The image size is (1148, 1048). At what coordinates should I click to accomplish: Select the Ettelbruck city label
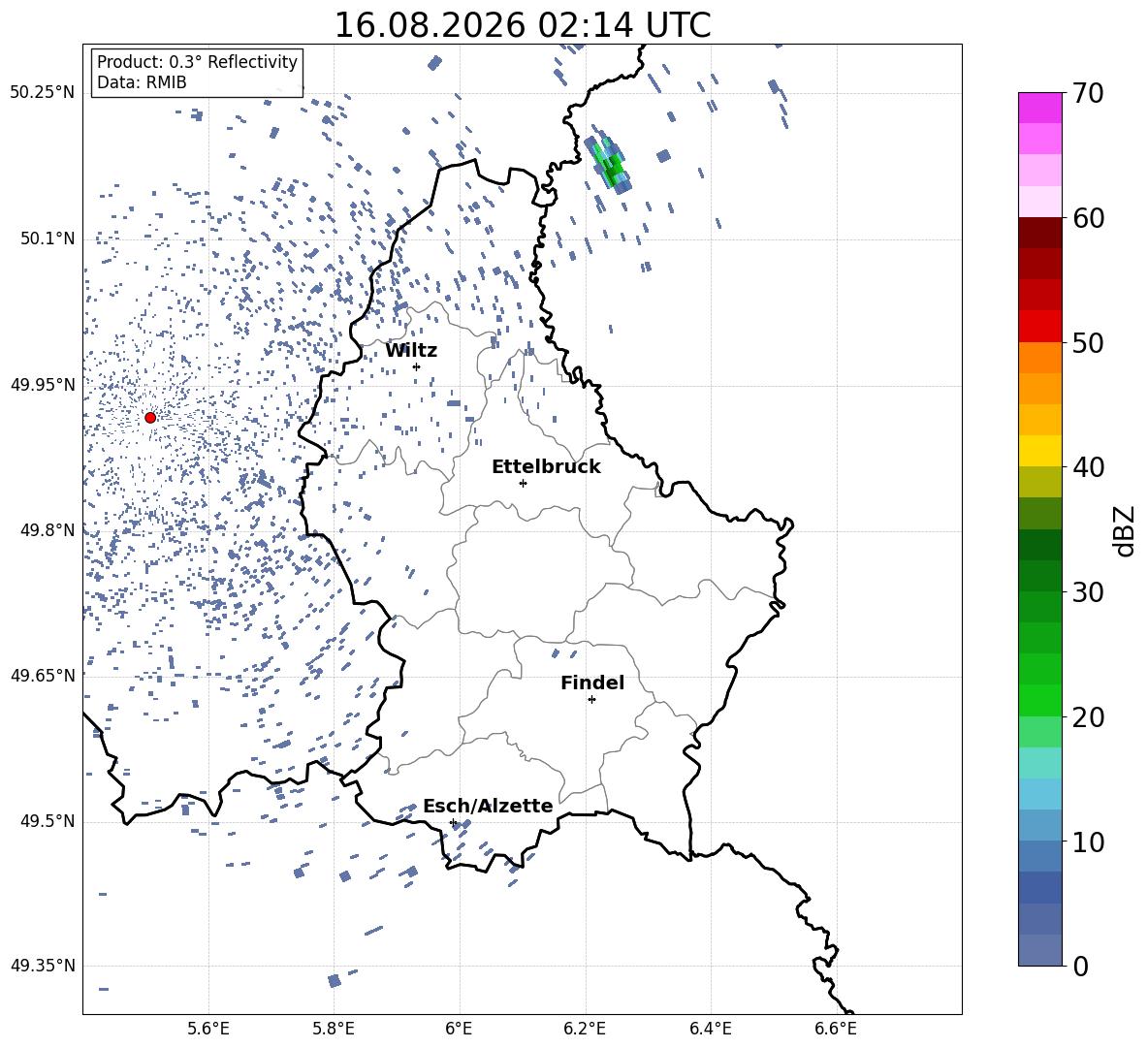(546, 467)
